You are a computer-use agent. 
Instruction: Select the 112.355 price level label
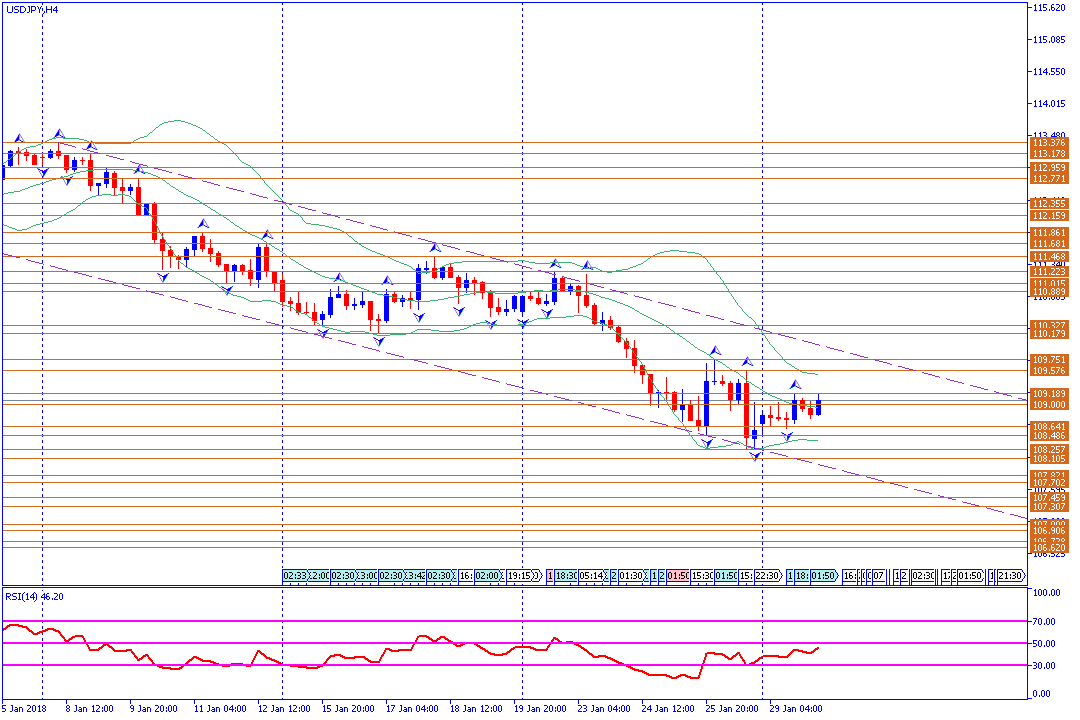click(x=1049, y=204)
